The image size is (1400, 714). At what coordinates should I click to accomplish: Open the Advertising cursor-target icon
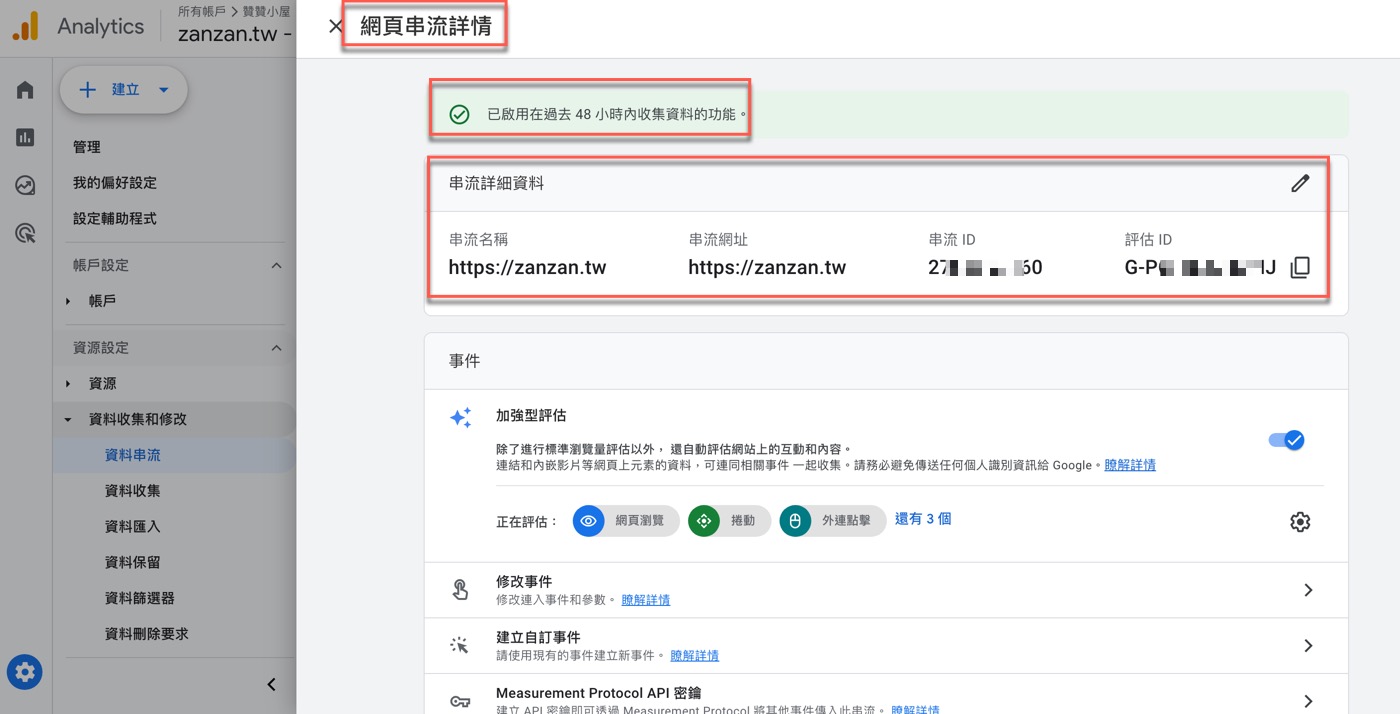tap(25, 233)
